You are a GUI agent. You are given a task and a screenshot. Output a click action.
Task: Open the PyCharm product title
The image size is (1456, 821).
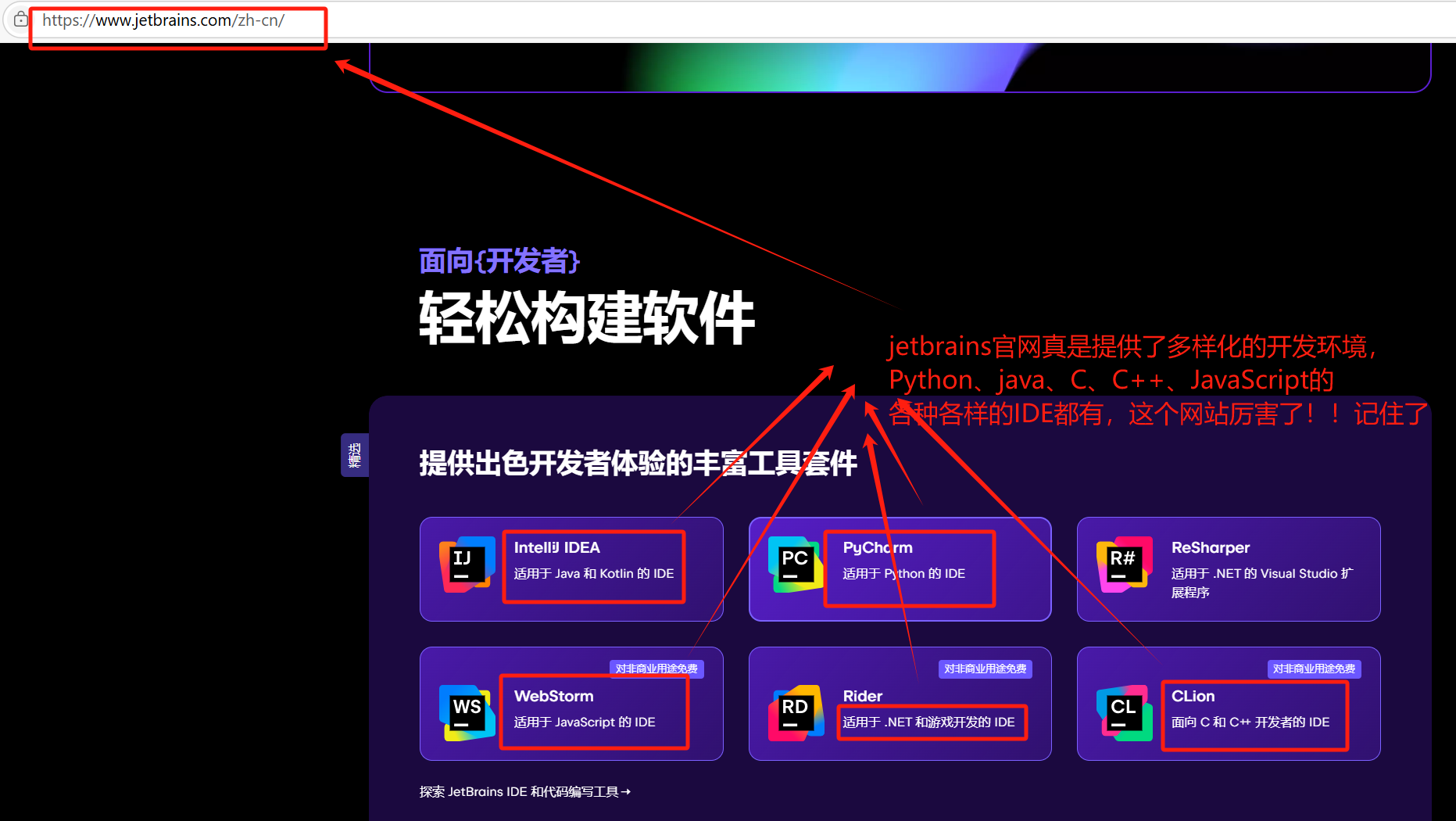tap(878, 547)
